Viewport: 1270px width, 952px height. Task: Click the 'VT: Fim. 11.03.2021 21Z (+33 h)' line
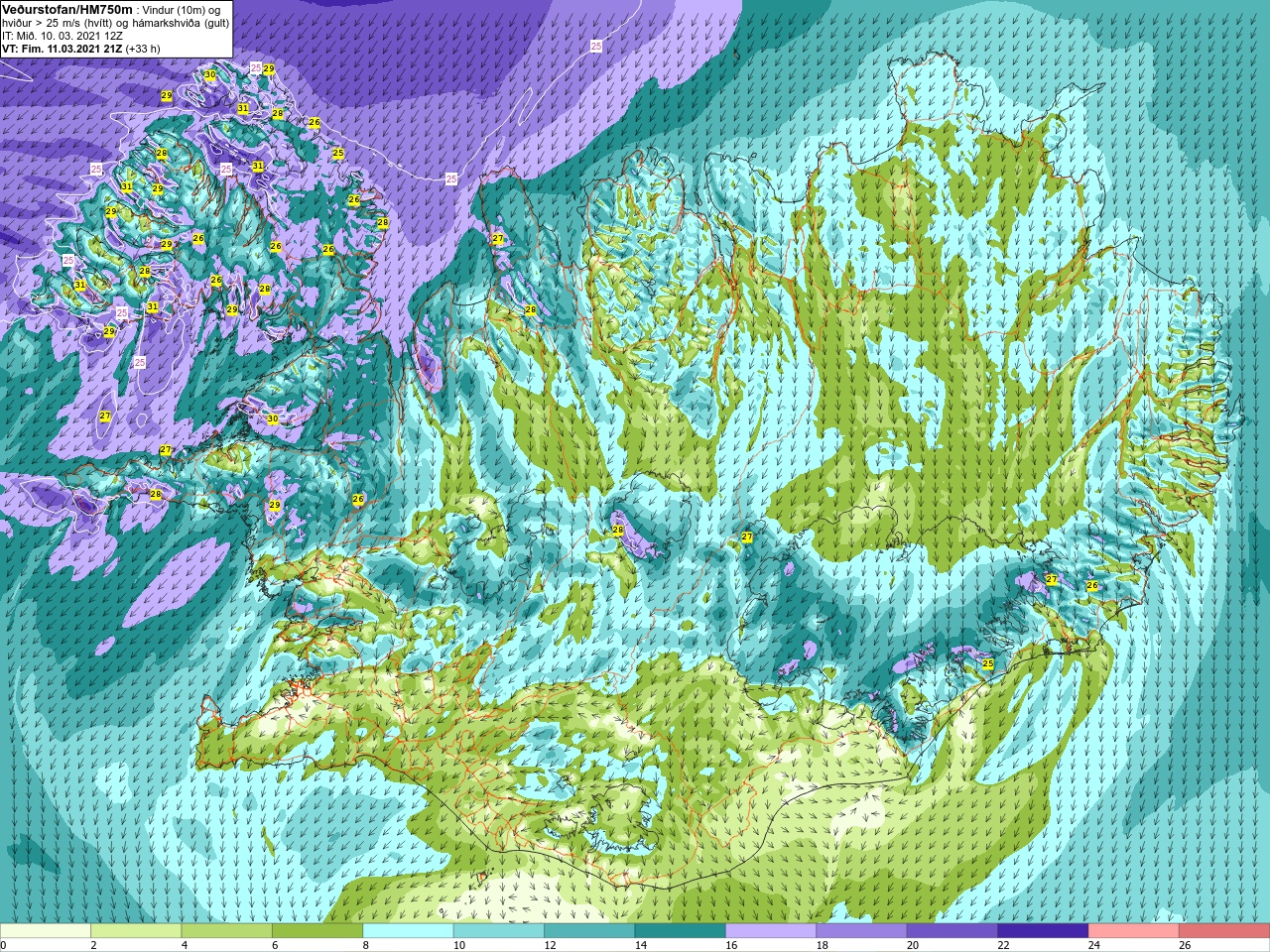click(x=81, y=49)
